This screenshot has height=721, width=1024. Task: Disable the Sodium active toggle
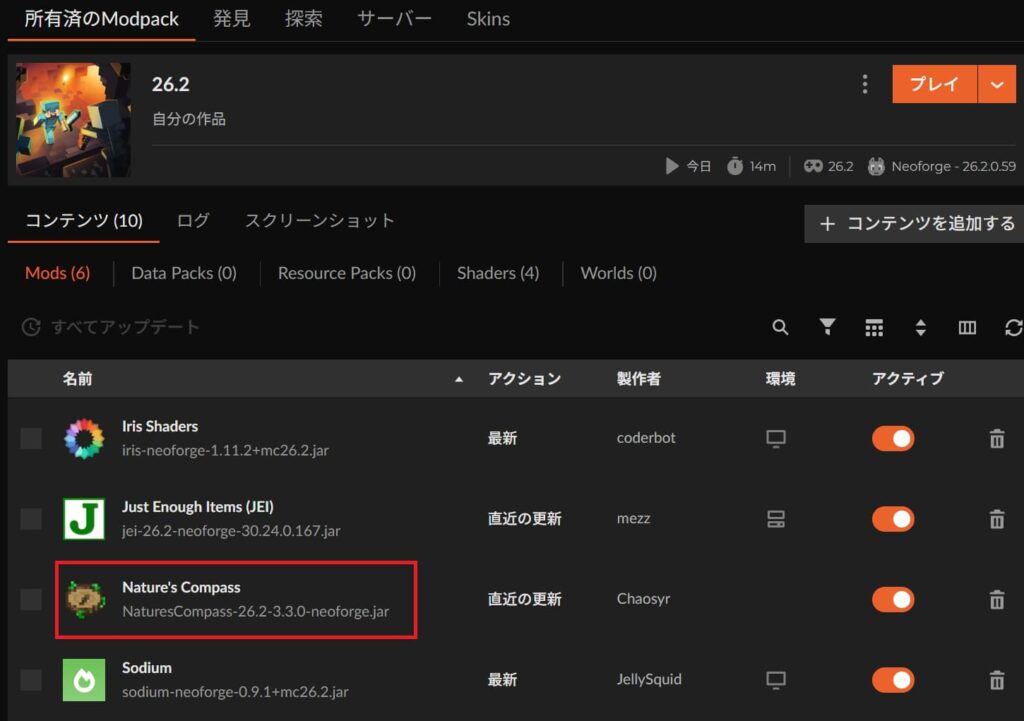pyautogui.click(x=893, y=680)
